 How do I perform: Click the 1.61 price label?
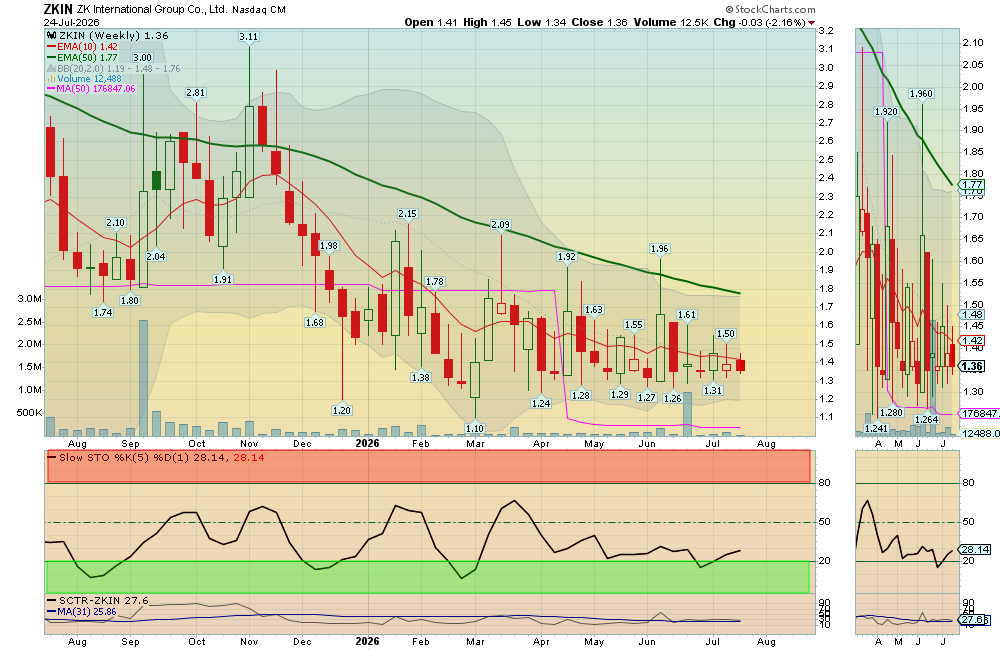(687, 314)
